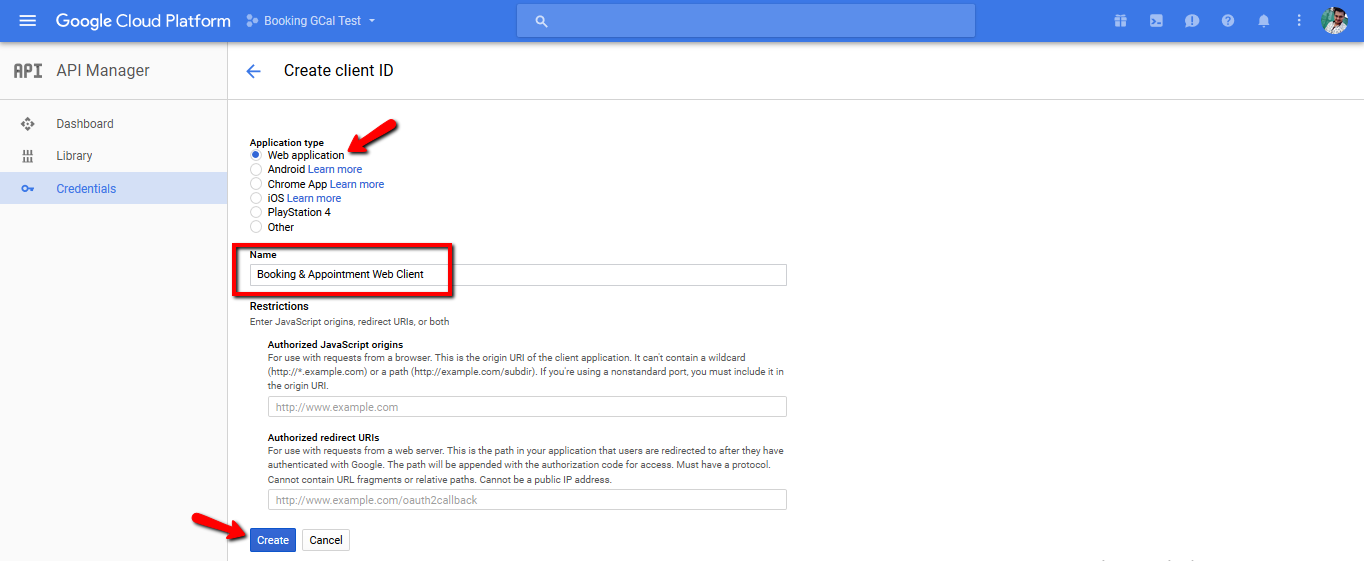Open the feedback alert icon
Image resolution: width=1364 pixels, height=561 pixels.
point(1192,21)
